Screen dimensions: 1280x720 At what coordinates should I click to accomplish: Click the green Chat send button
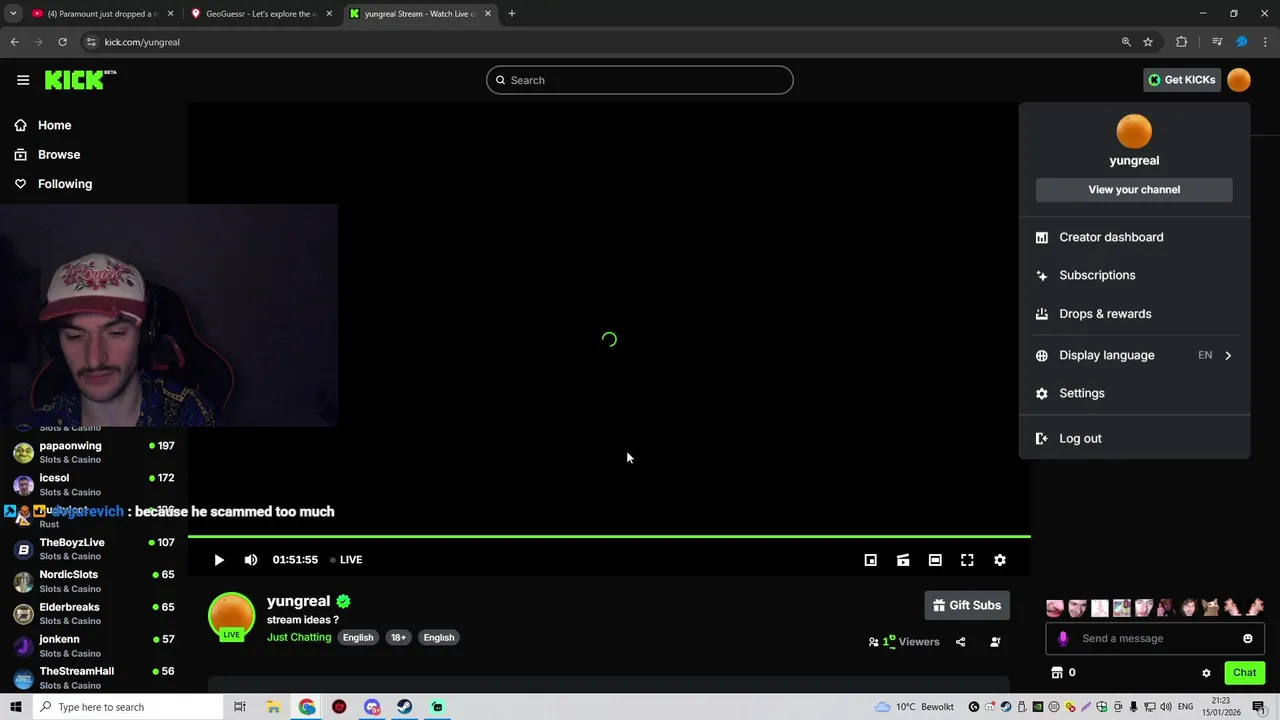[1245, 673]
